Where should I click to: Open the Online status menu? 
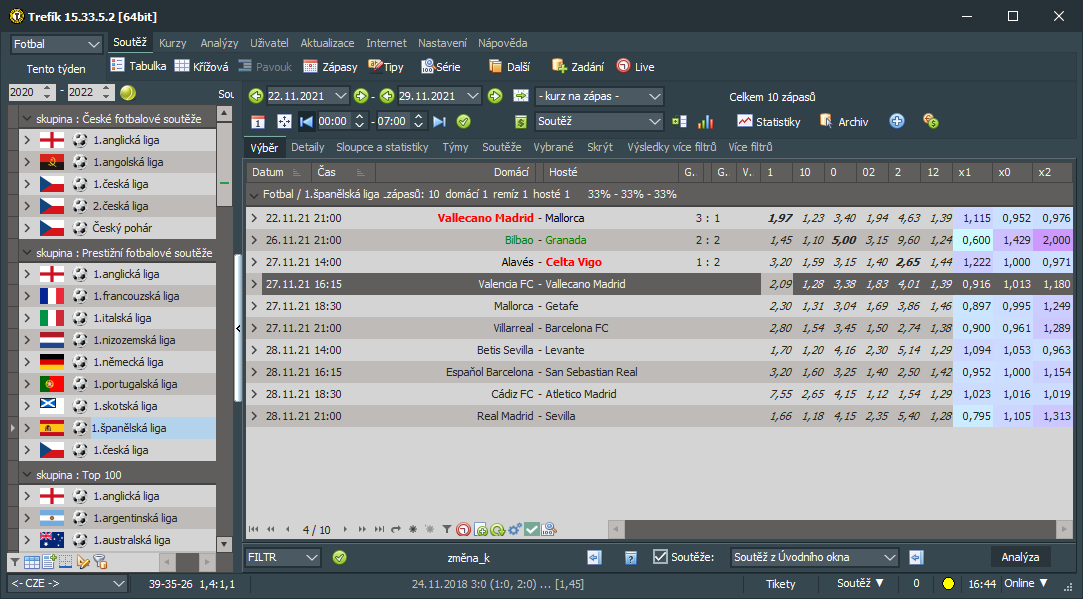[1026, 584]
